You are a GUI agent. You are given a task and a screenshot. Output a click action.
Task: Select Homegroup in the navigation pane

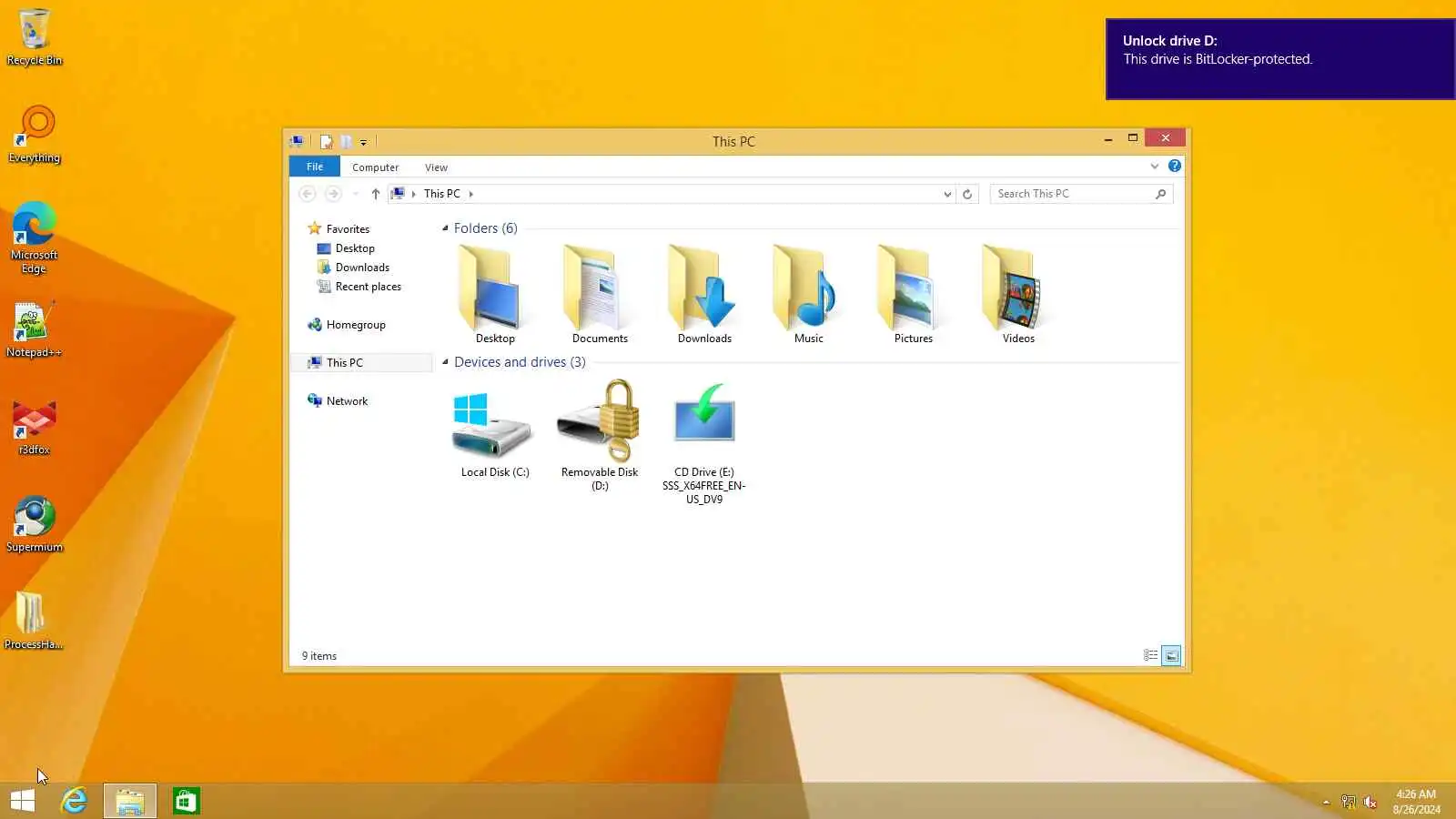356,325
